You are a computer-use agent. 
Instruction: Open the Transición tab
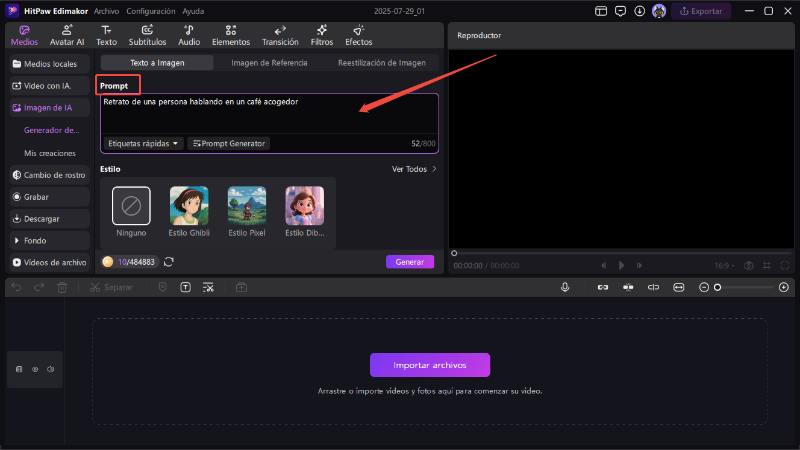[280, 36]
